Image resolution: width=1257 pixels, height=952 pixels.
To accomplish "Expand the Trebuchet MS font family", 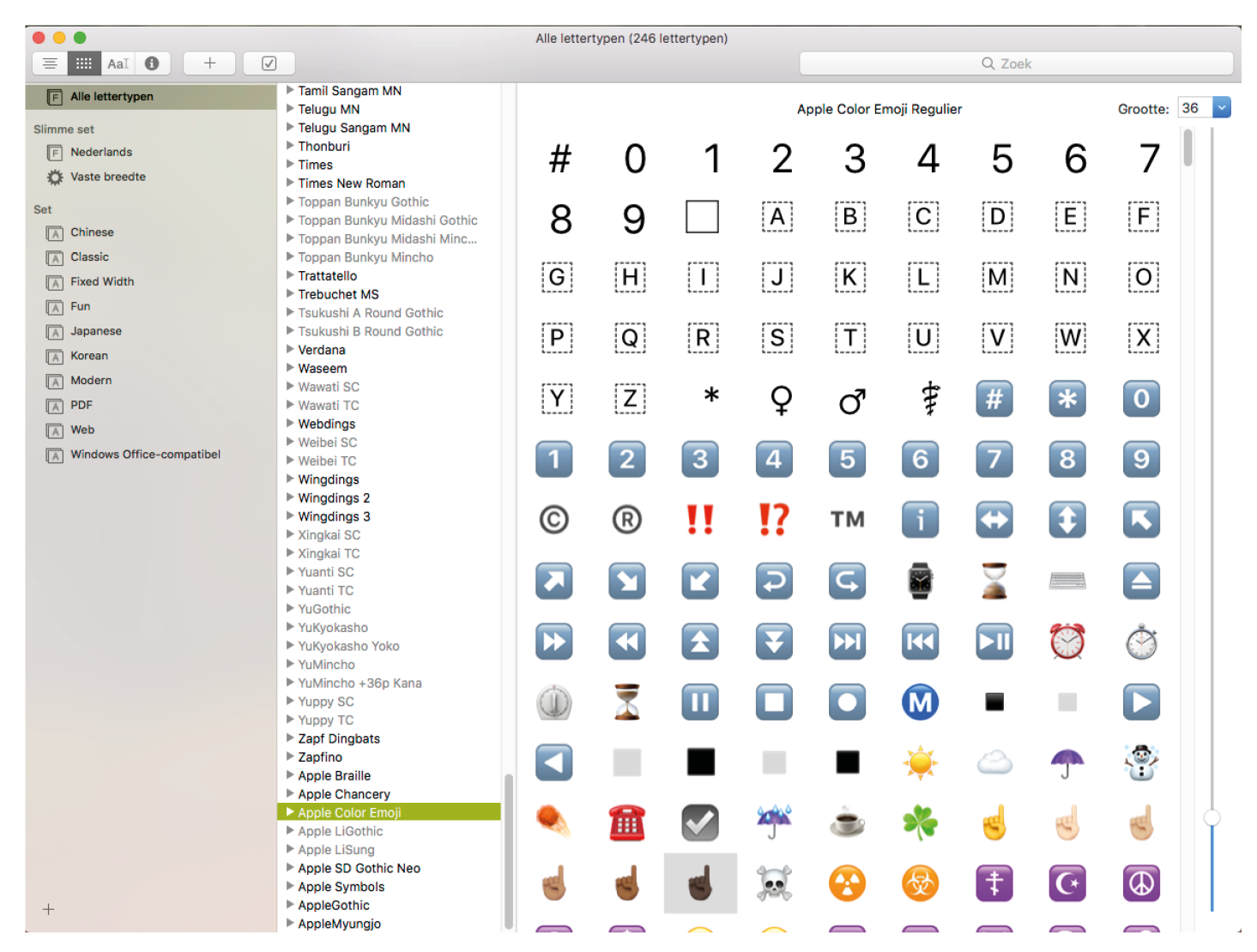I will [291, 293].
